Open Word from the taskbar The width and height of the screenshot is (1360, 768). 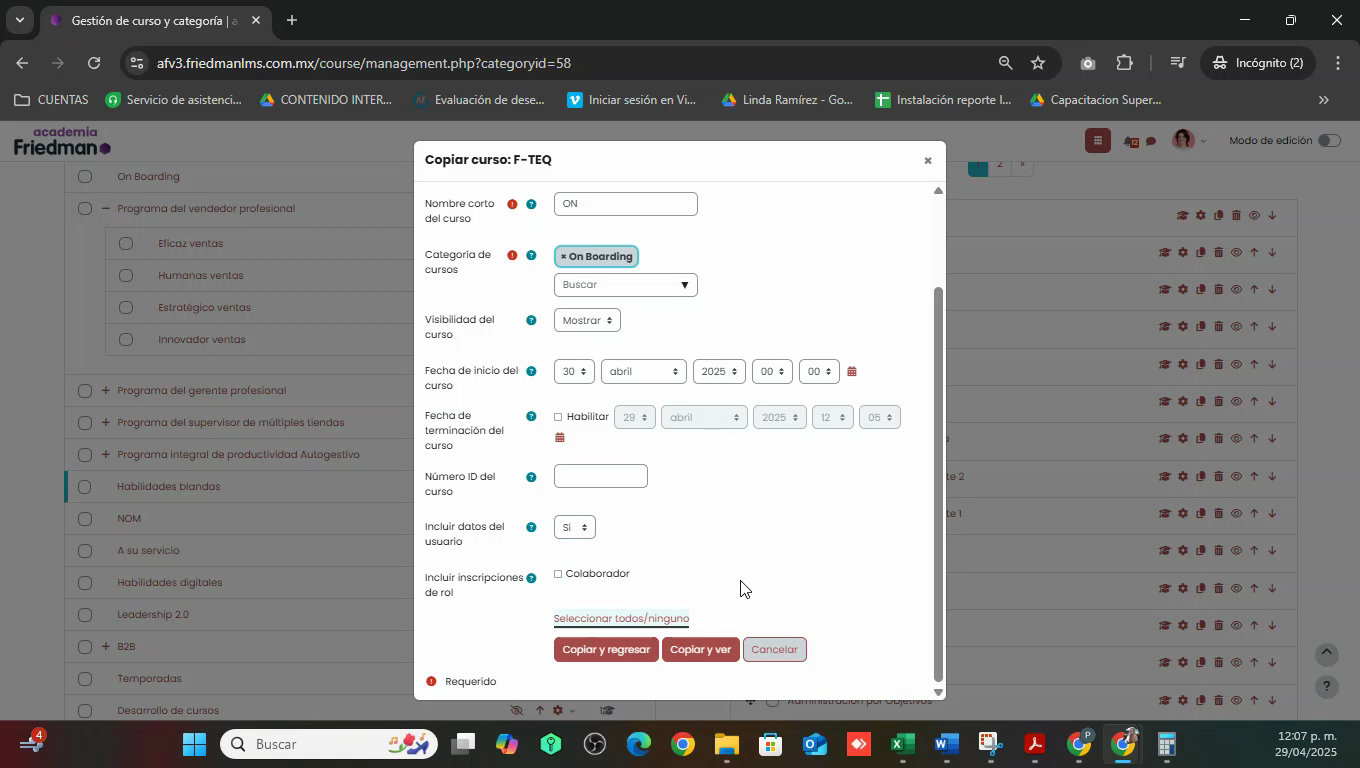[946, 745]
